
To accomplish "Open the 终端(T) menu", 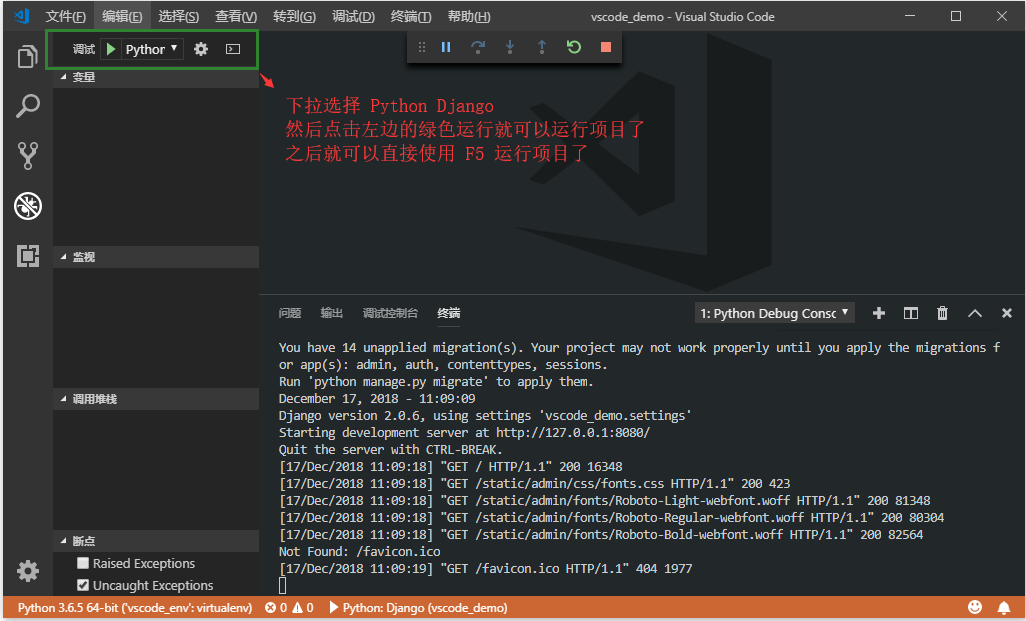I will (x=411, y=16).
